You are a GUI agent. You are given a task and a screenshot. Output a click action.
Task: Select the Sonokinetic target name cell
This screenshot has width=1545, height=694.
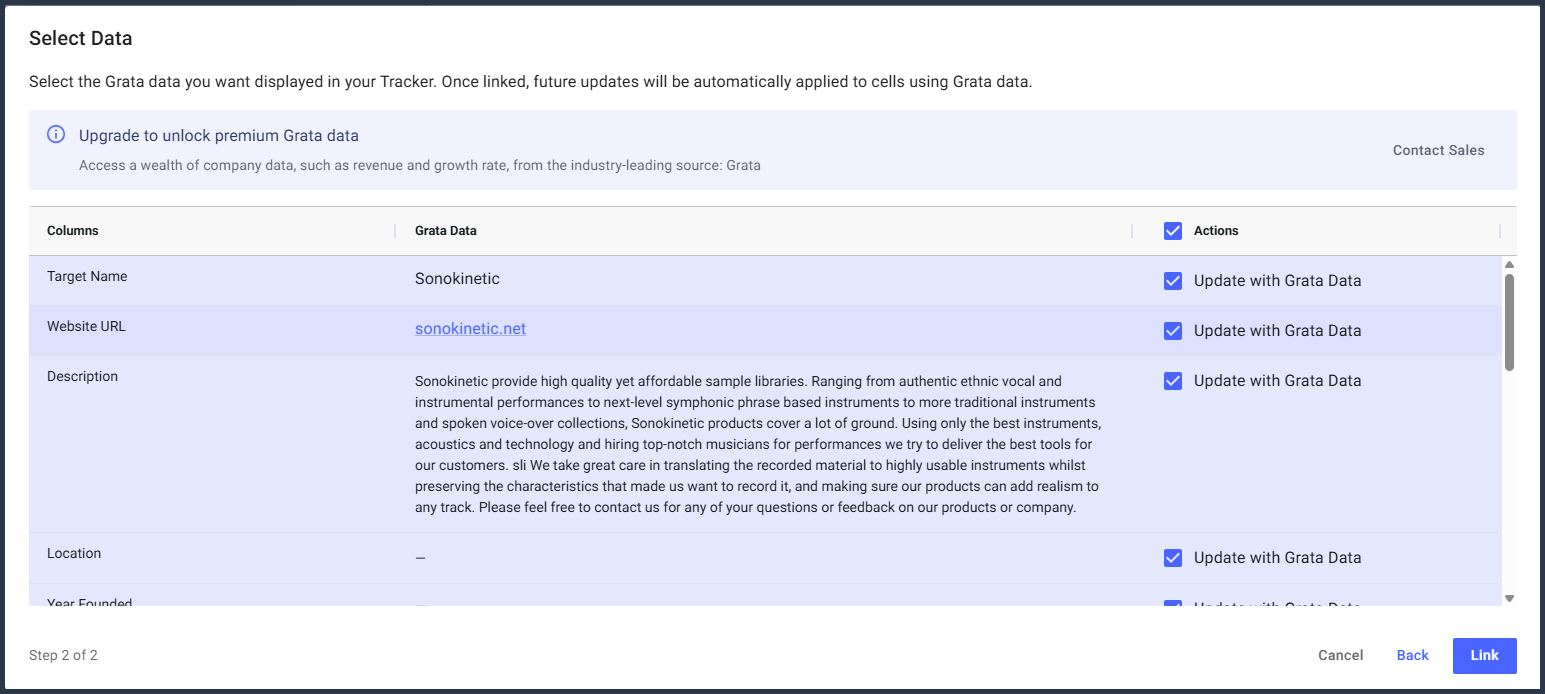457,279
